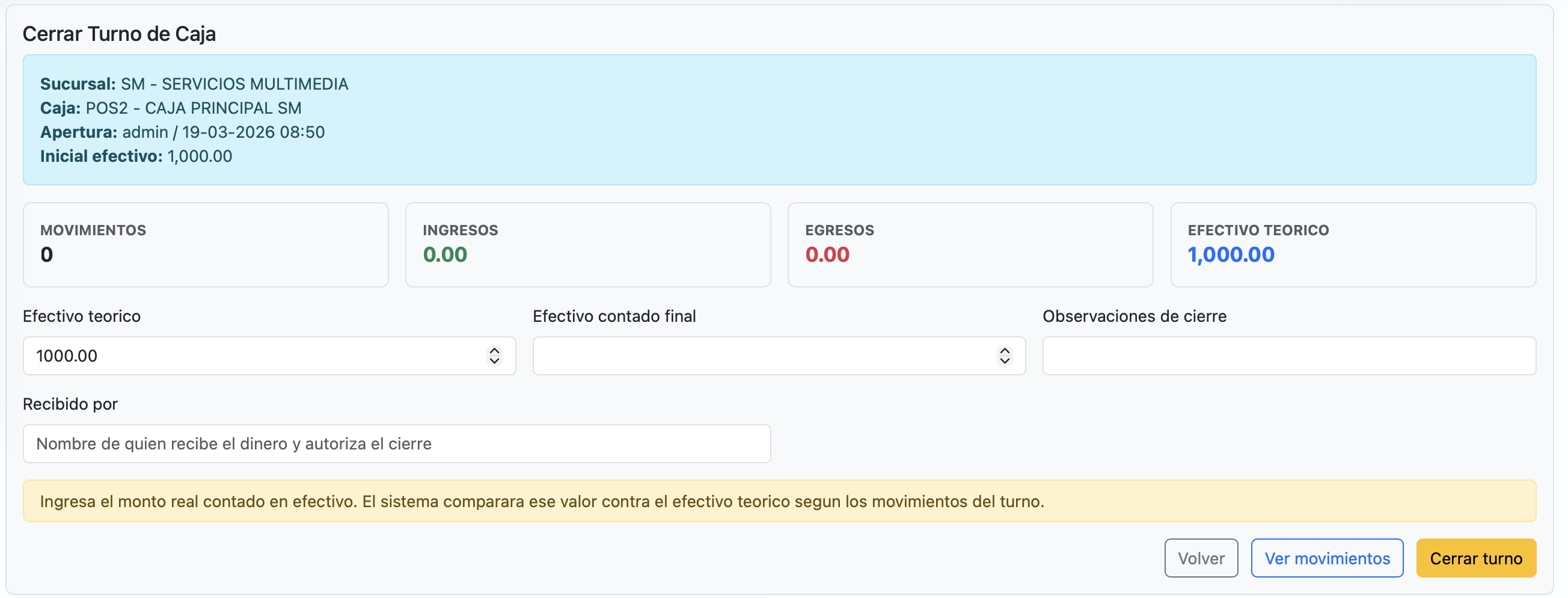This screenshot has width=1568, height=598.
Task: Decrement Efectivo contado final with the down arrow
Action: (1004, 361)
